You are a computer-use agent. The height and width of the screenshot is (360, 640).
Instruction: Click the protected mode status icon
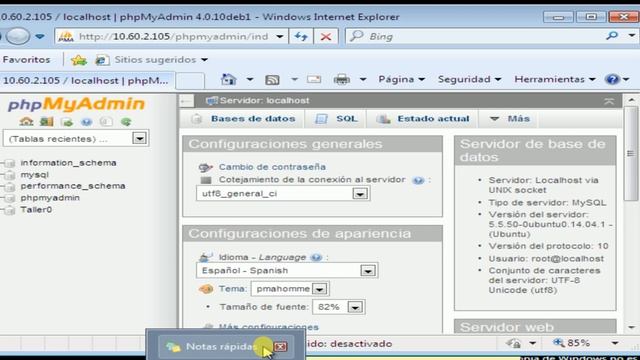click(513, 344)
